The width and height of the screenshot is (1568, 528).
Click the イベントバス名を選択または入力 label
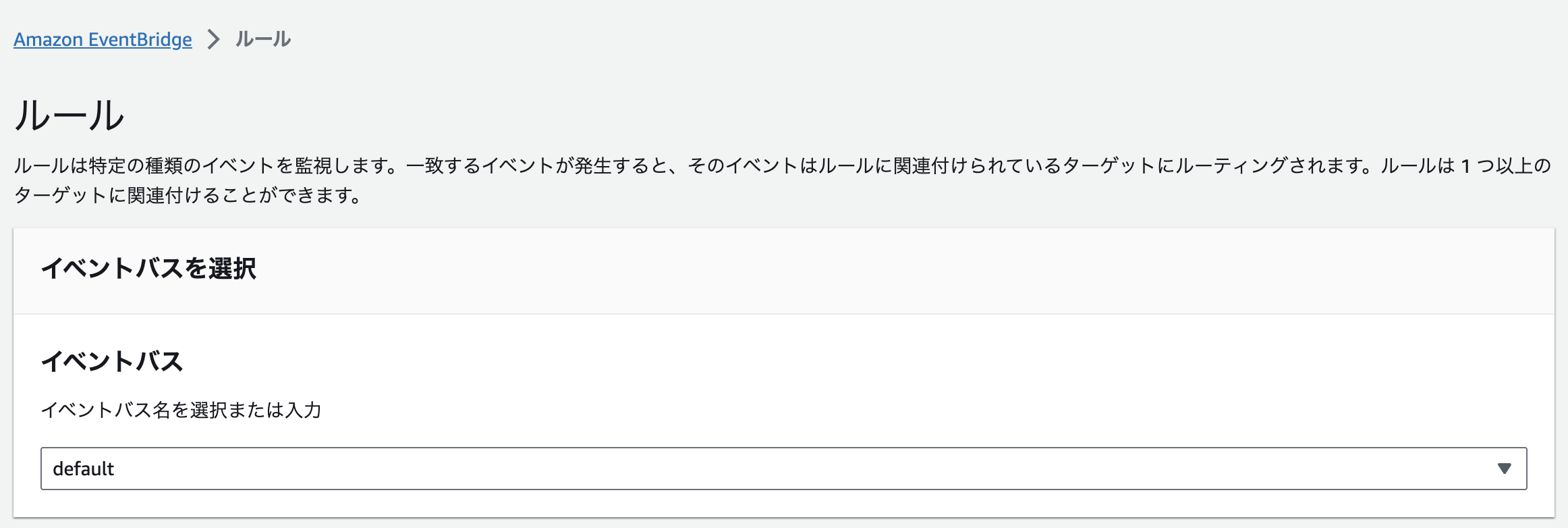(x=183, y=408)
